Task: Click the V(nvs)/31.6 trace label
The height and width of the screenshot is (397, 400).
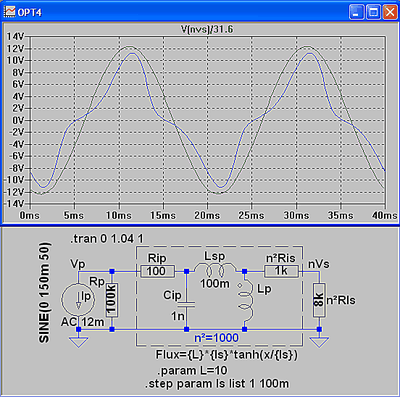Action: pos(207,29)
